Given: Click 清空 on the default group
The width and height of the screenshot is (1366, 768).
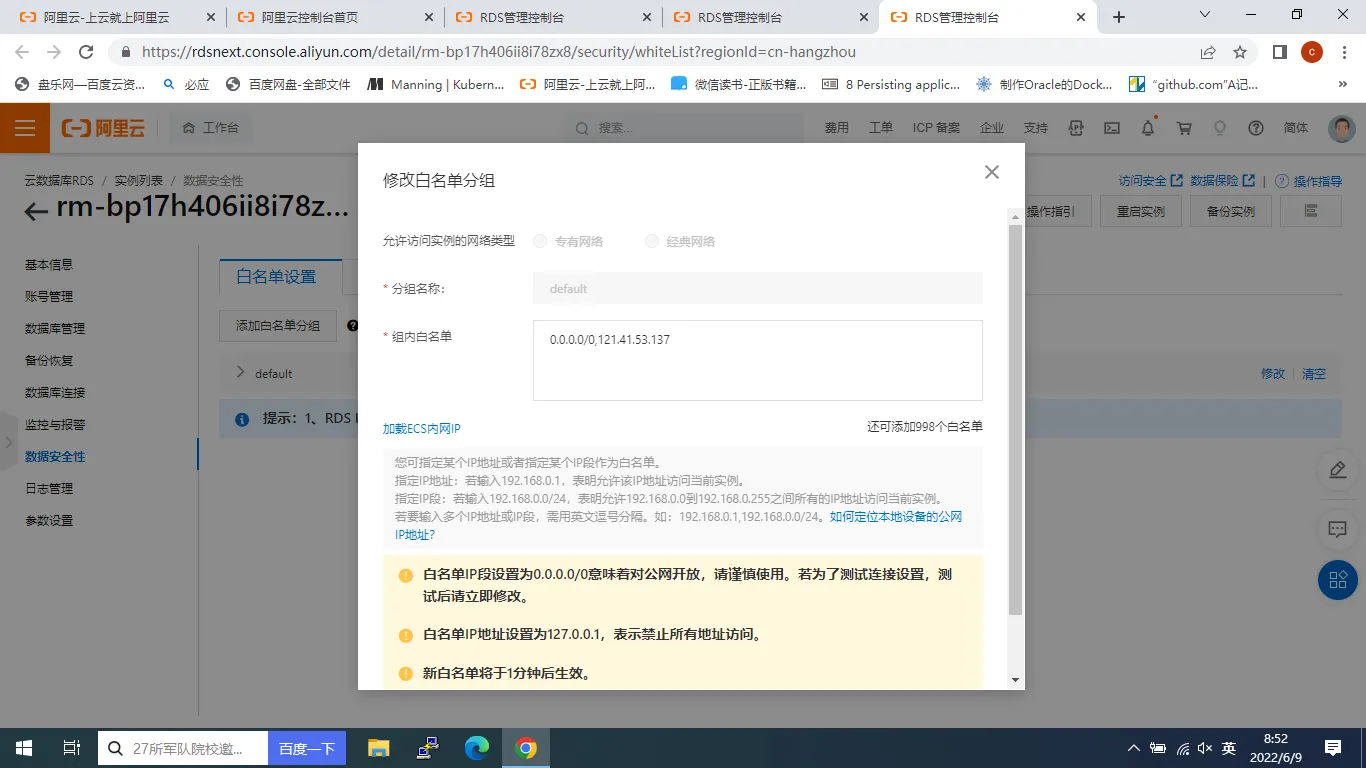Looking at the screenshot, I should coord(1314,373).
